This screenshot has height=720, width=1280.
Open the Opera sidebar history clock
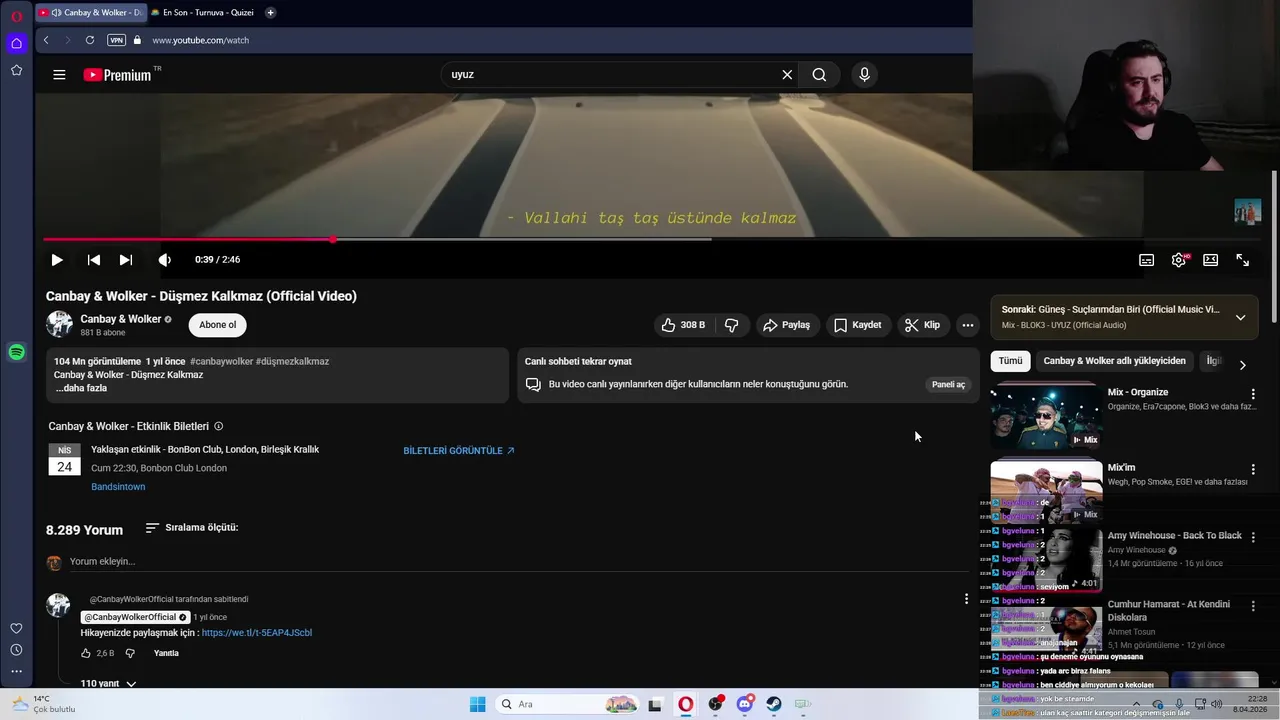pyautogui.click(x=16, y=650)
